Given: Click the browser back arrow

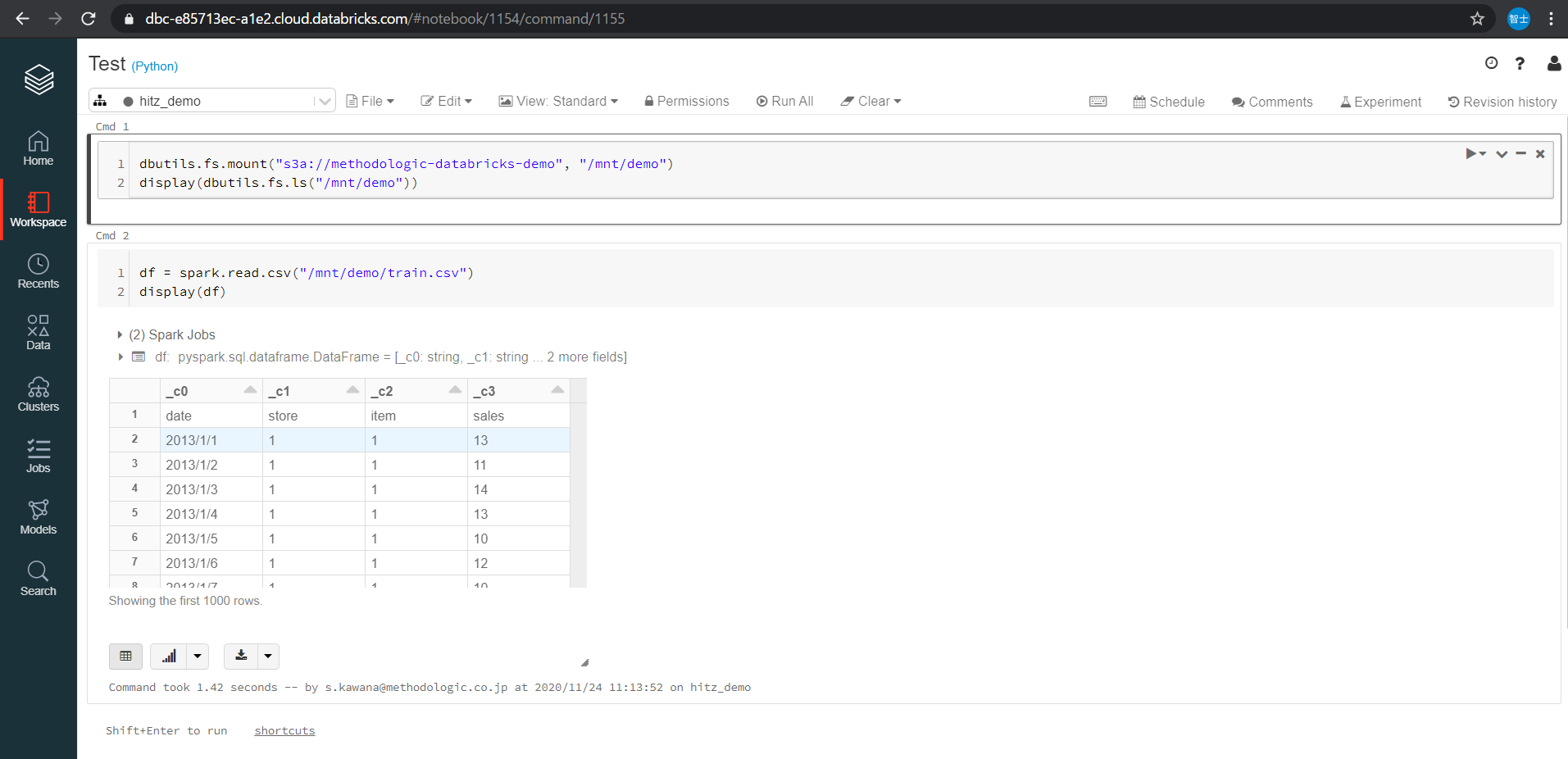Looking at the screenshot, I should click(x=22, y=19).
